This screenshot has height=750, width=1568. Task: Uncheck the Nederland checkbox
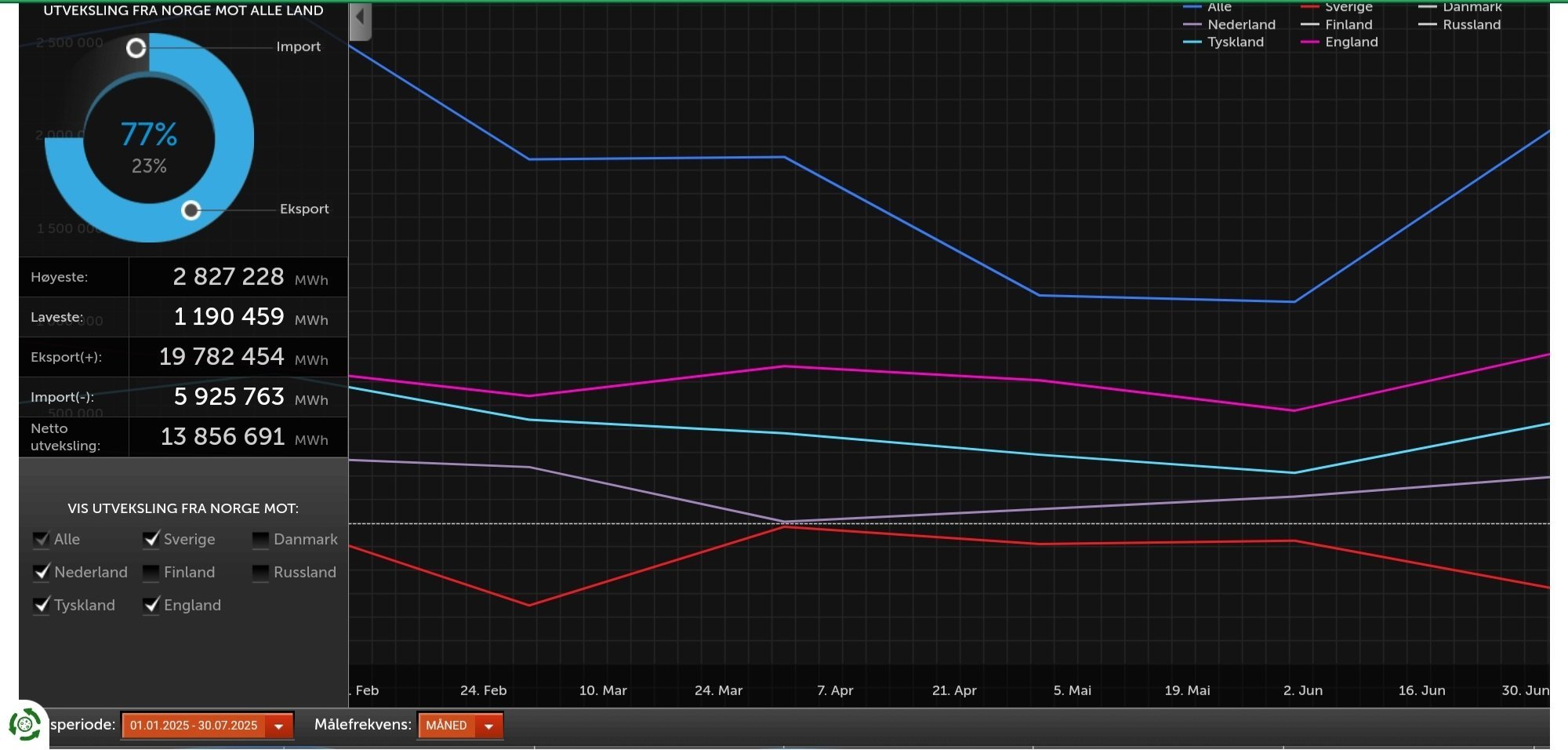pyautogui.click(x=42, y=572)
